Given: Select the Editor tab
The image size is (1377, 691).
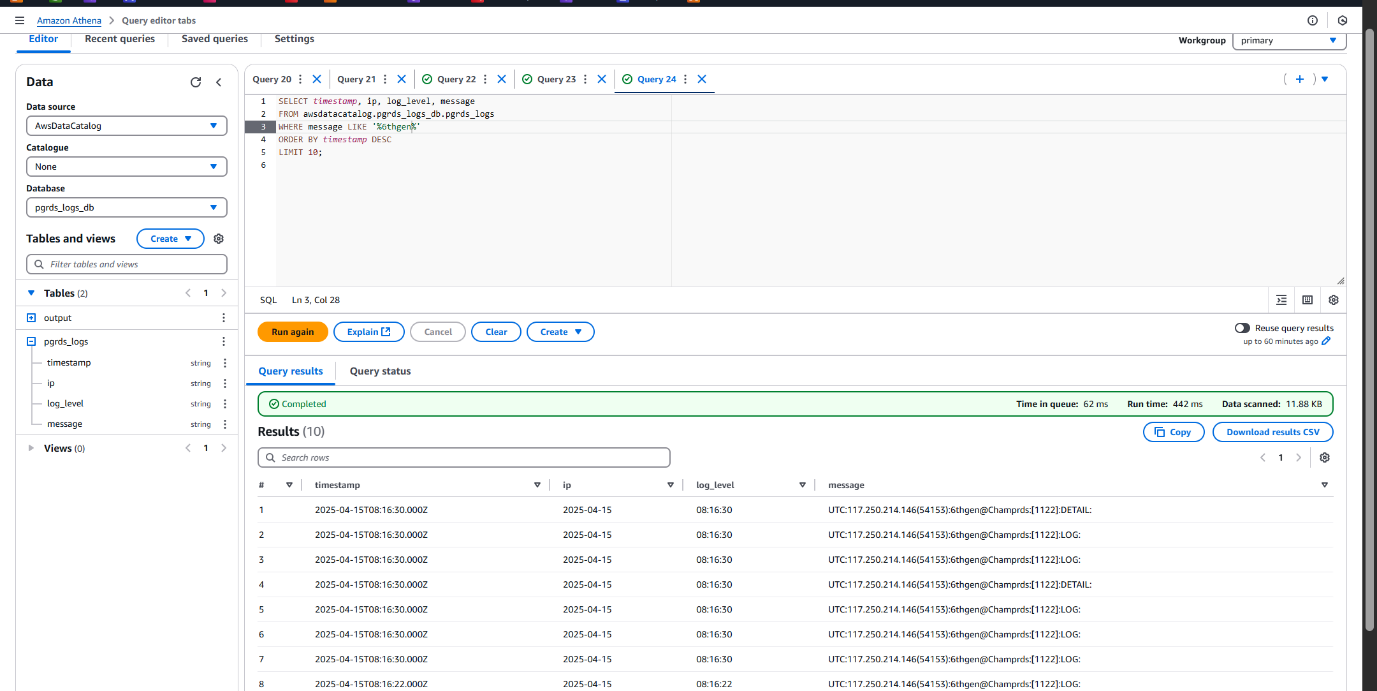Looking at the screenshot, I should pyautogui.click(x=43, y=39).
